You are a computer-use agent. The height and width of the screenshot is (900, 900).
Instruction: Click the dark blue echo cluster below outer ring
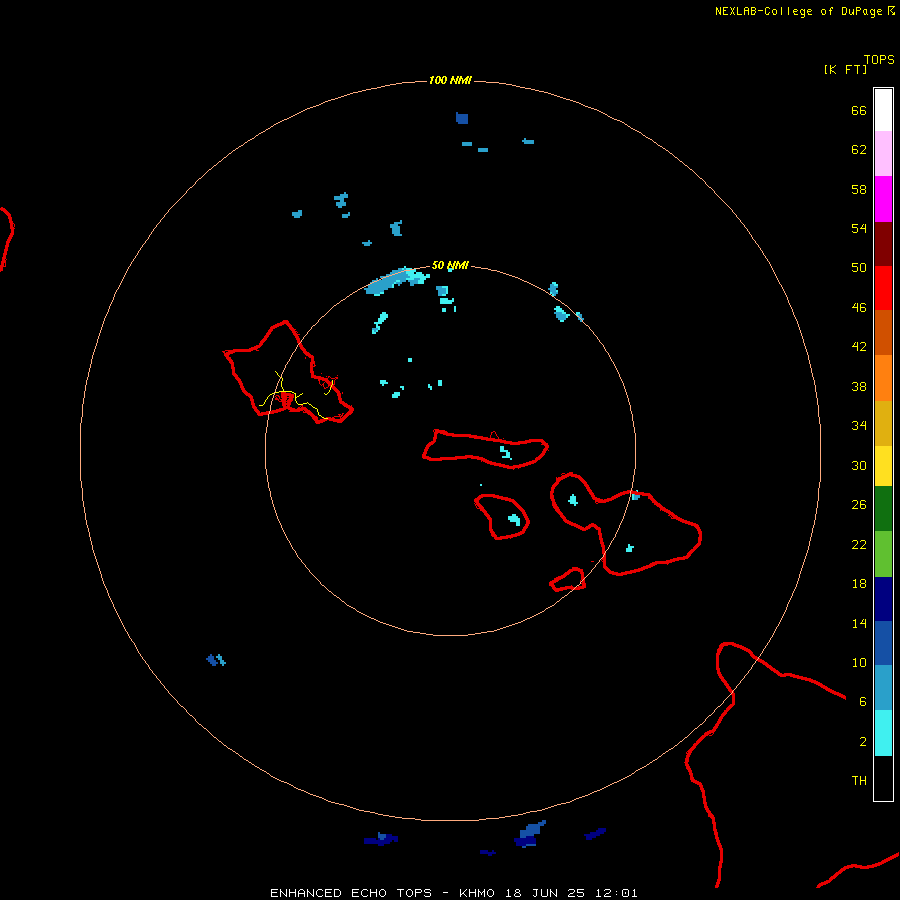pos(530,834)
